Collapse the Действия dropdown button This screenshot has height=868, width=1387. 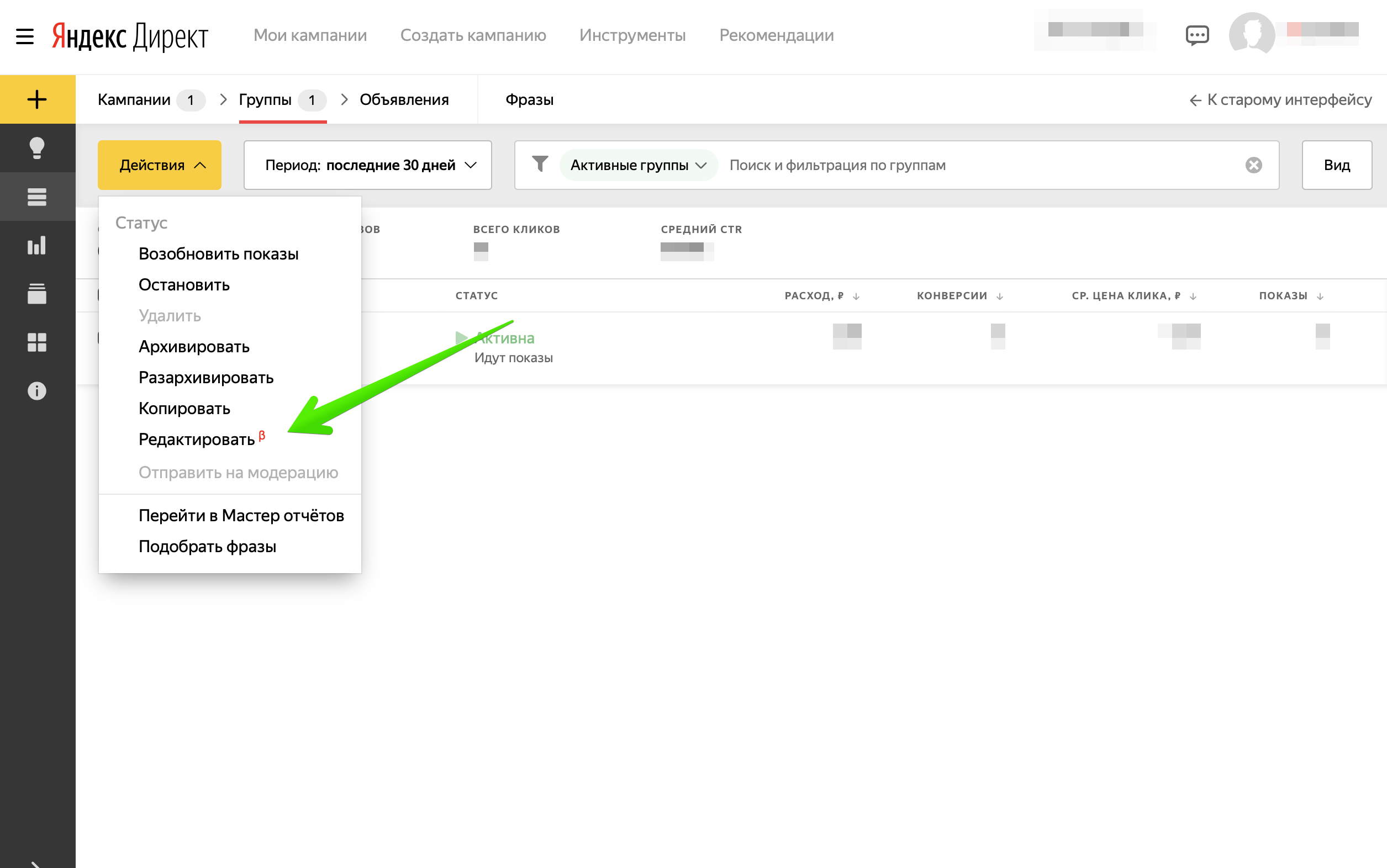pos(159,165)
